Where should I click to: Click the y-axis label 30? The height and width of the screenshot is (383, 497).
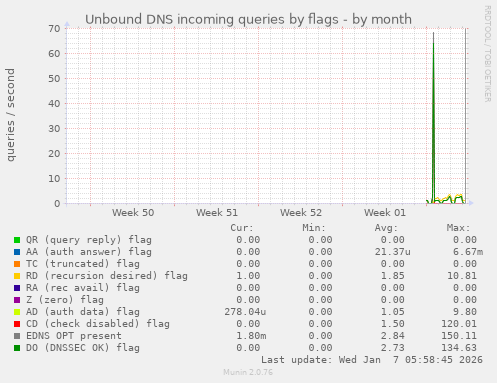coord(54,129)
